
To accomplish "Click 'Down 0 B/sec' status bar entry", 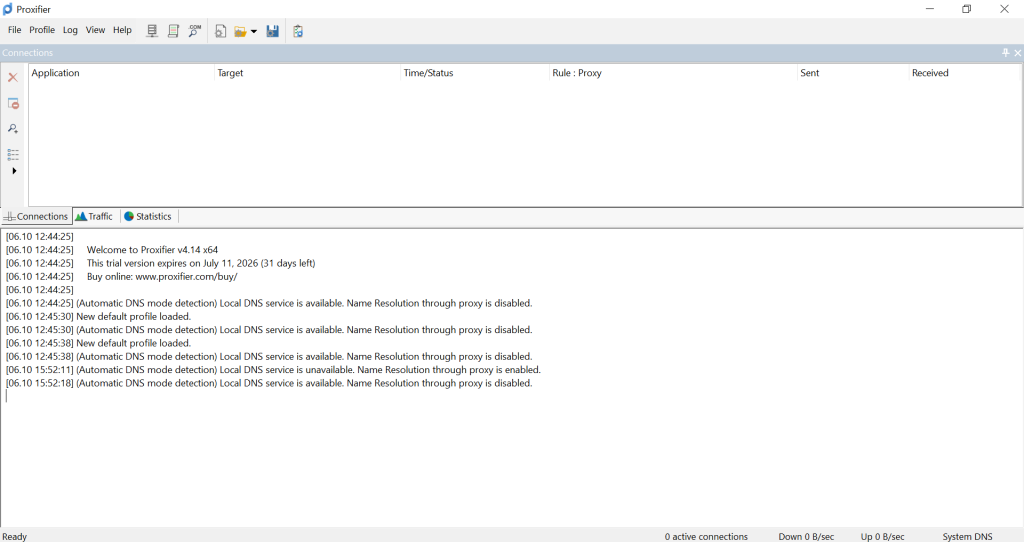I will (806, 536).
